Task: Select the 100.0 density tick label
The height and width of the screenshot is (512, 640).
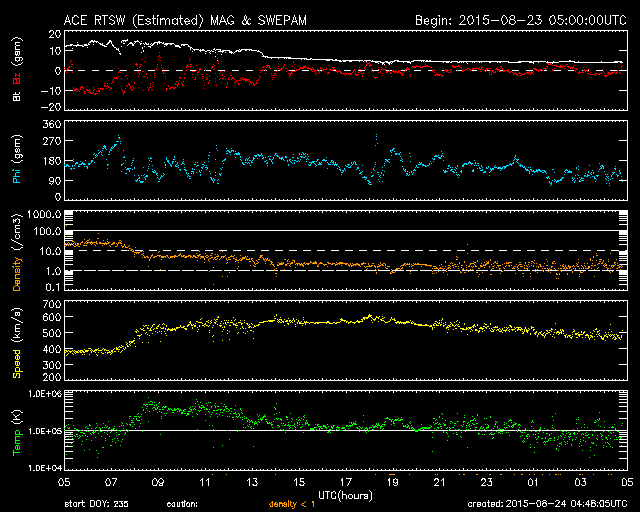Action: [47, 232]
